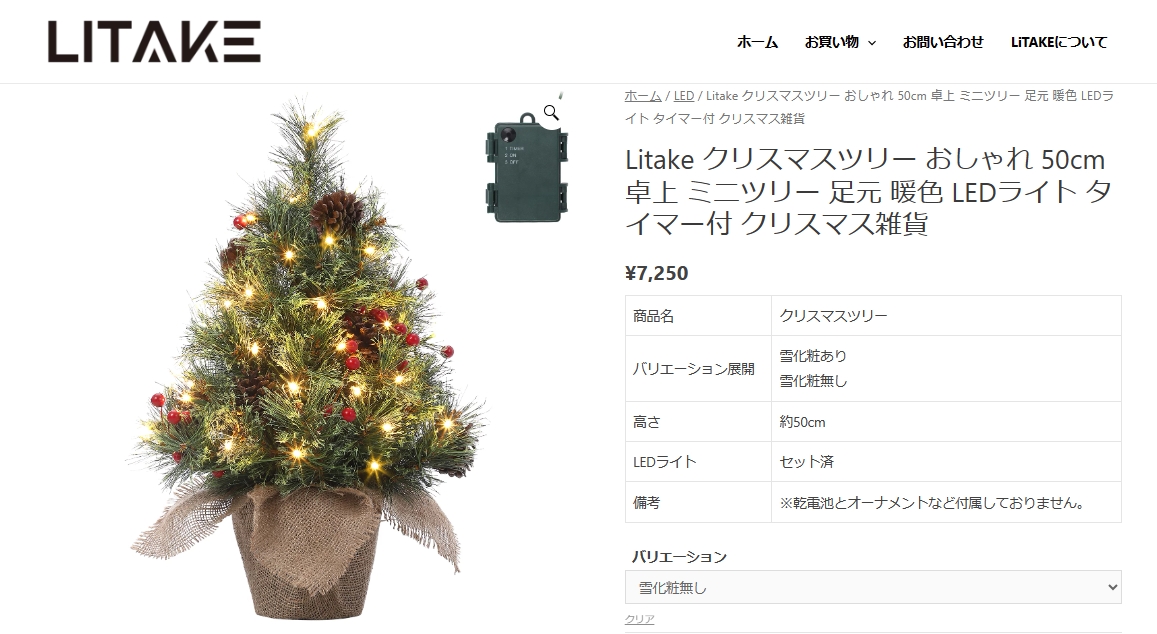Expand the お買い物 menu
The image size is (1157, 634).
(832, 42)
